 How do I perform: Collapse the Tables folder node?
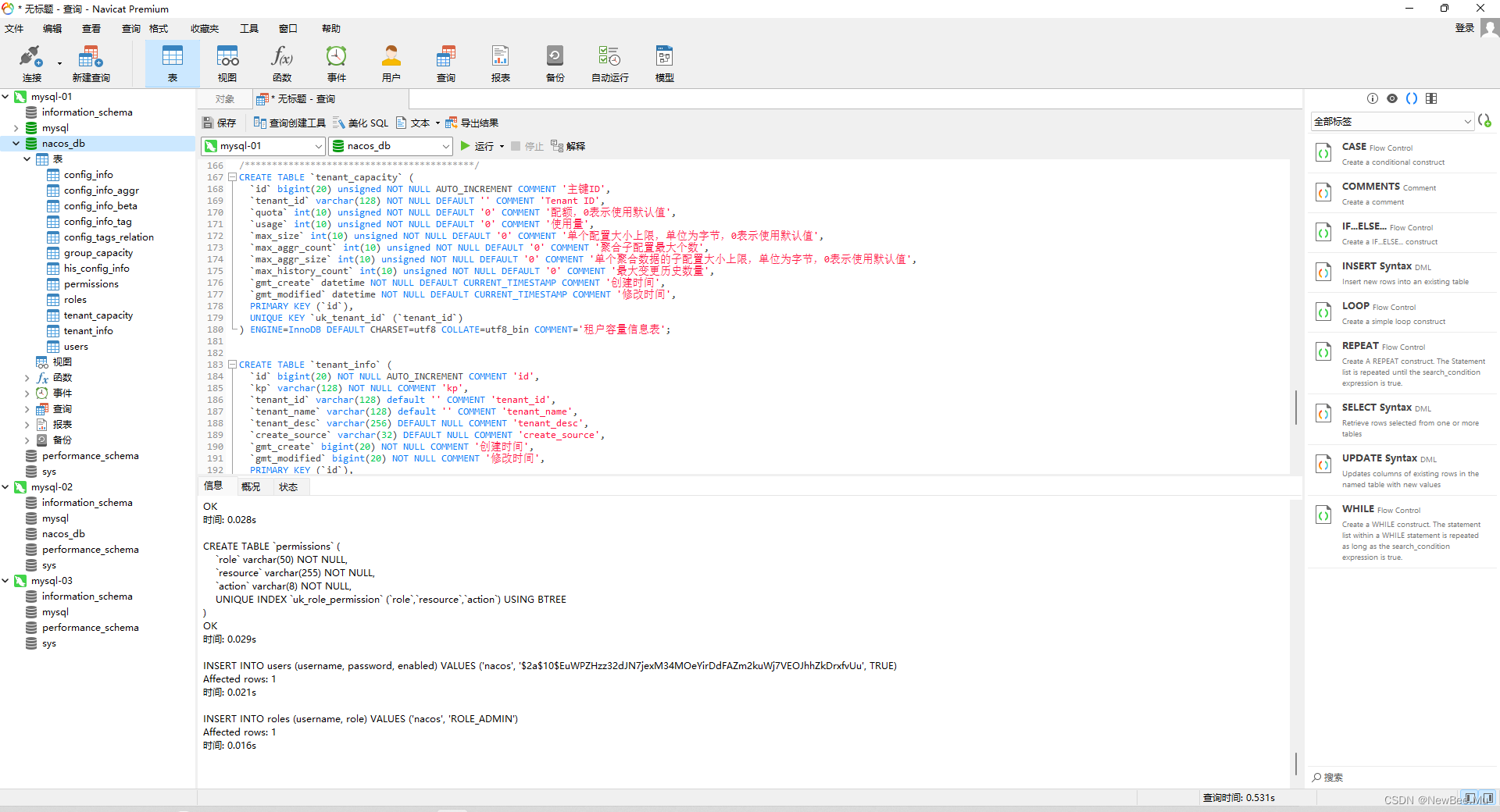pyautogui.click(x=27, y=159)
